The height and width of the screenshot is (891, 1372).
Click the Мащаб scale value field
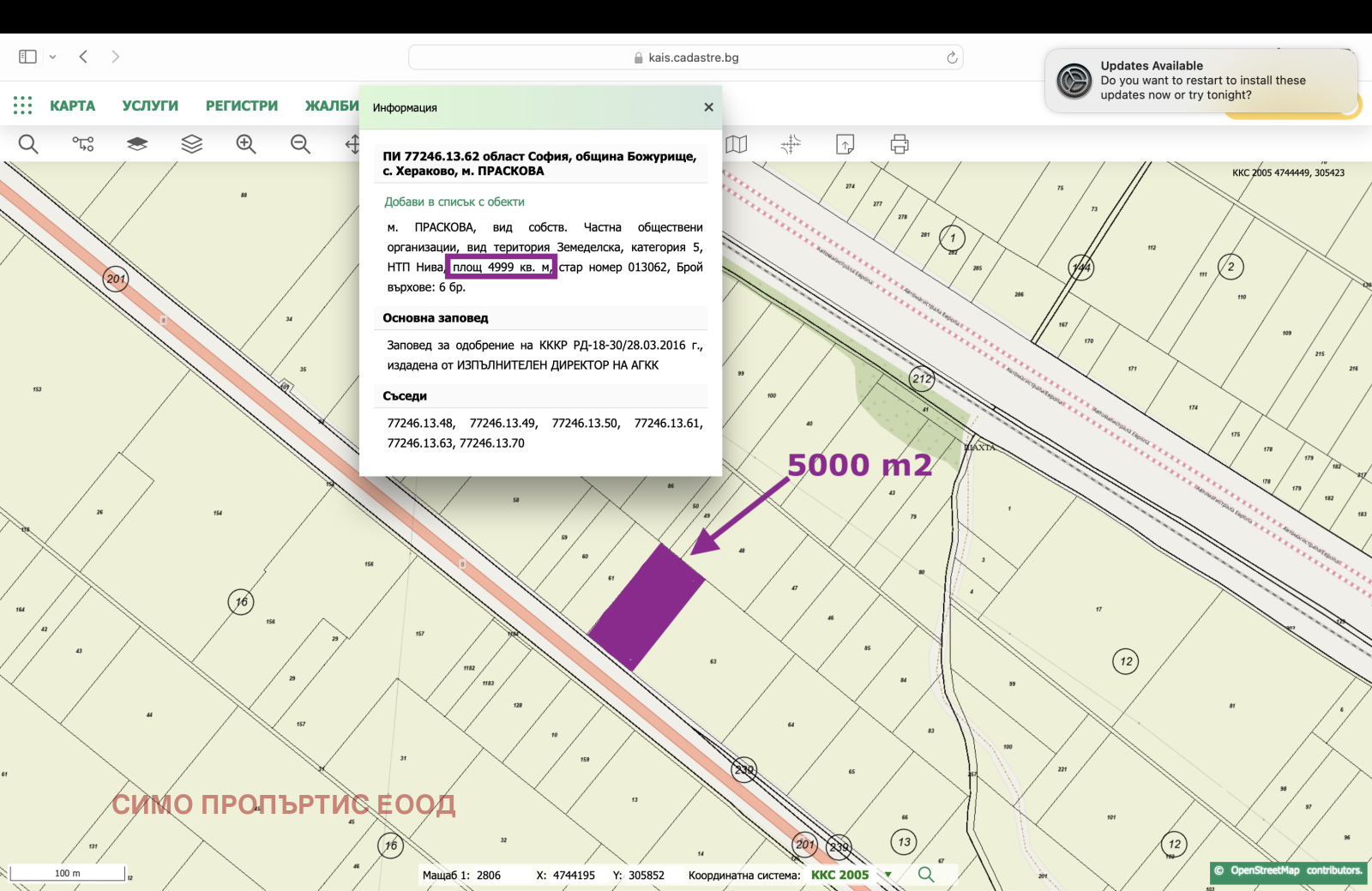click(489, 875)
